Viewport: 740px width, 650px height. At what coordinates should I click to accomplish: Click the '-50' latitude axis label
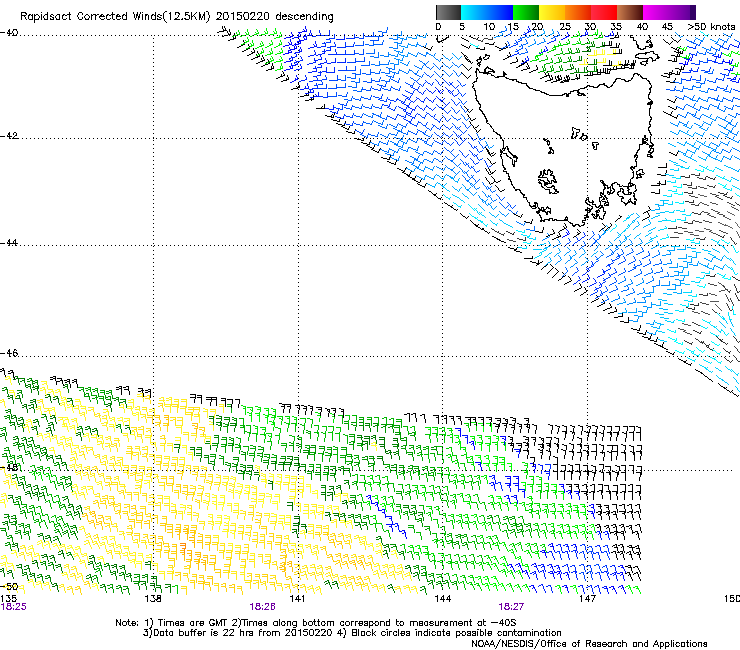tap(9, 587)
